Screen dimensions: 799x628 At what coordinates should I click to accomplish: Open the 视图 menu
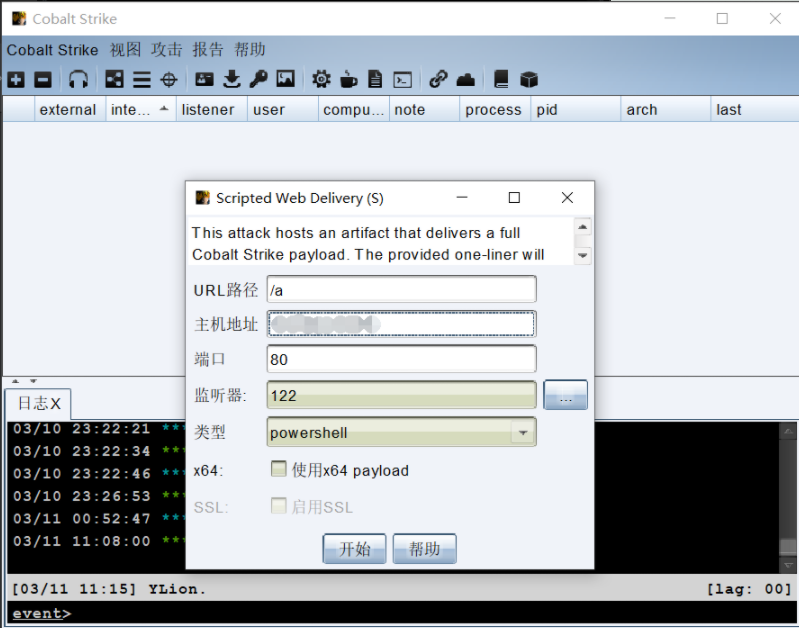(x=125, y=50)
